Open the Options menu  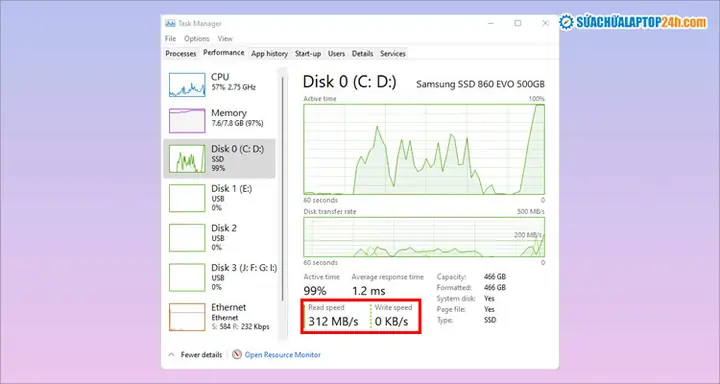[x=197, y=39]
